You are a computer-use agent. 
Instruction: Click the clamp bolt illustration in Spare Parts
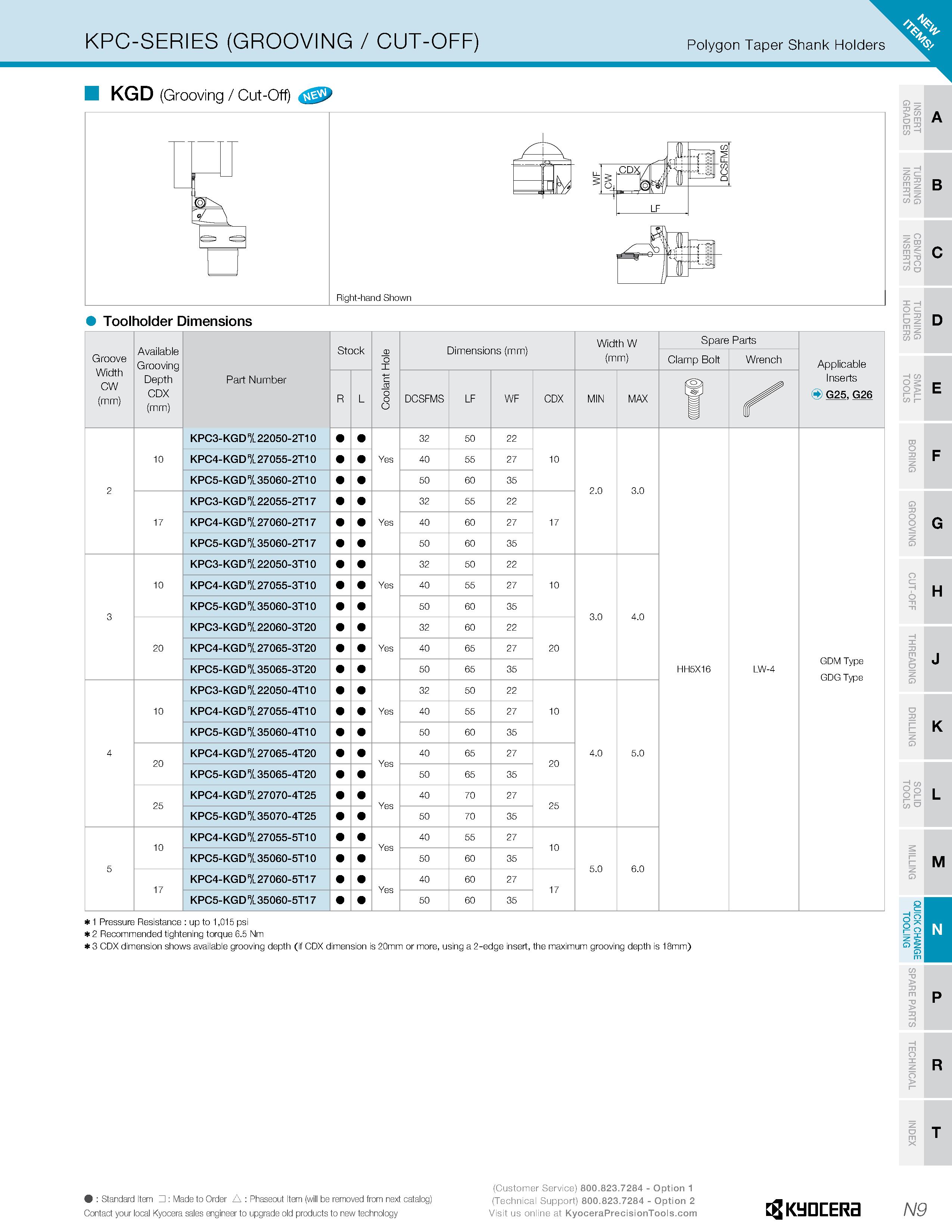coord(694,399)
